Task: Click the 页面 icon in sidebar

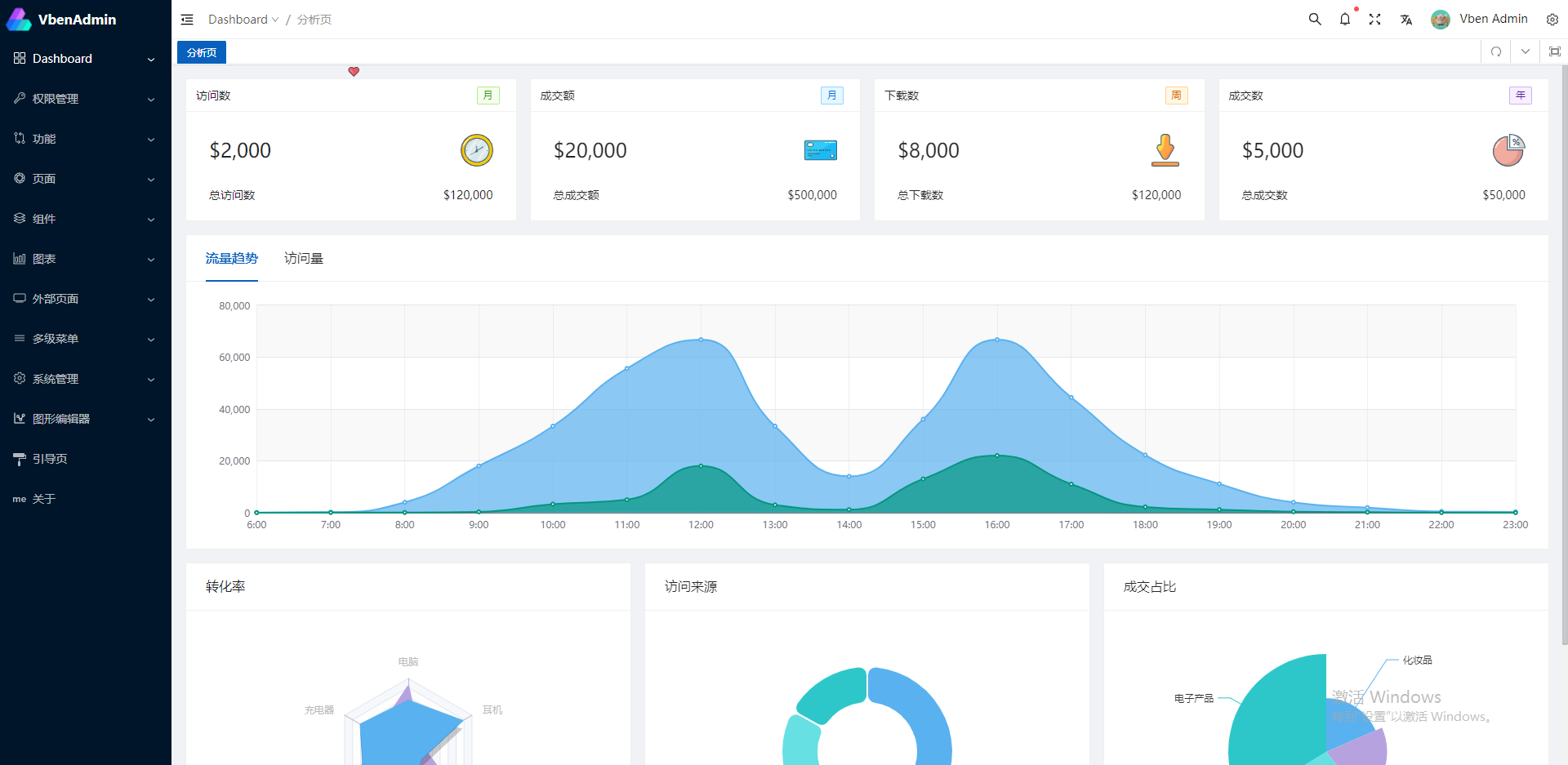Action: (x=20, y=178)
